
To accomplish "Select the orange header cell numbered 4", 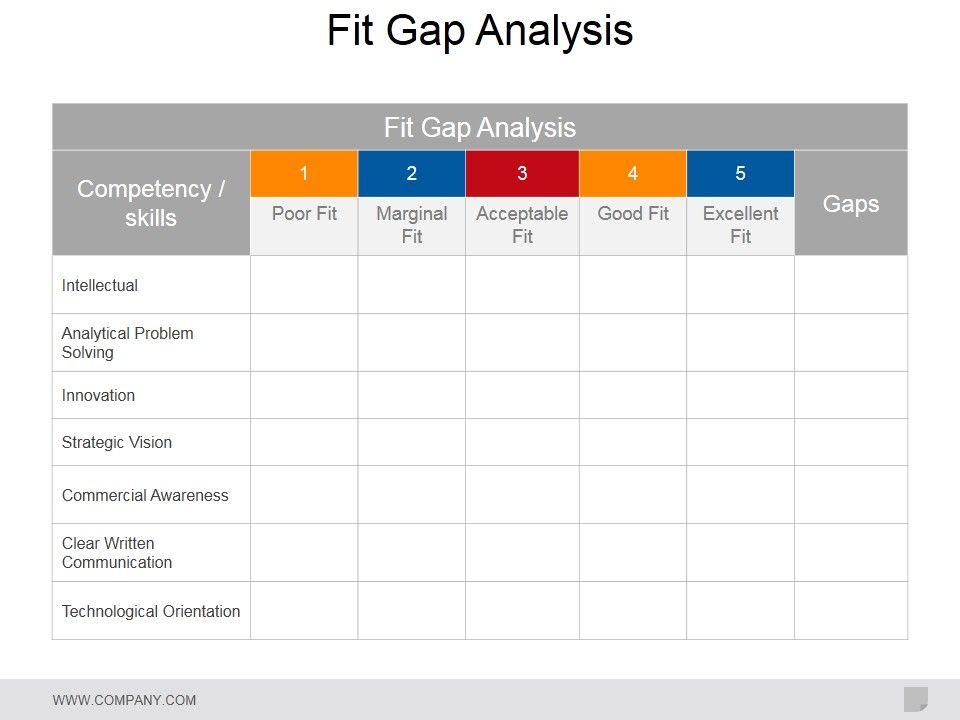I will click(633, 174).
